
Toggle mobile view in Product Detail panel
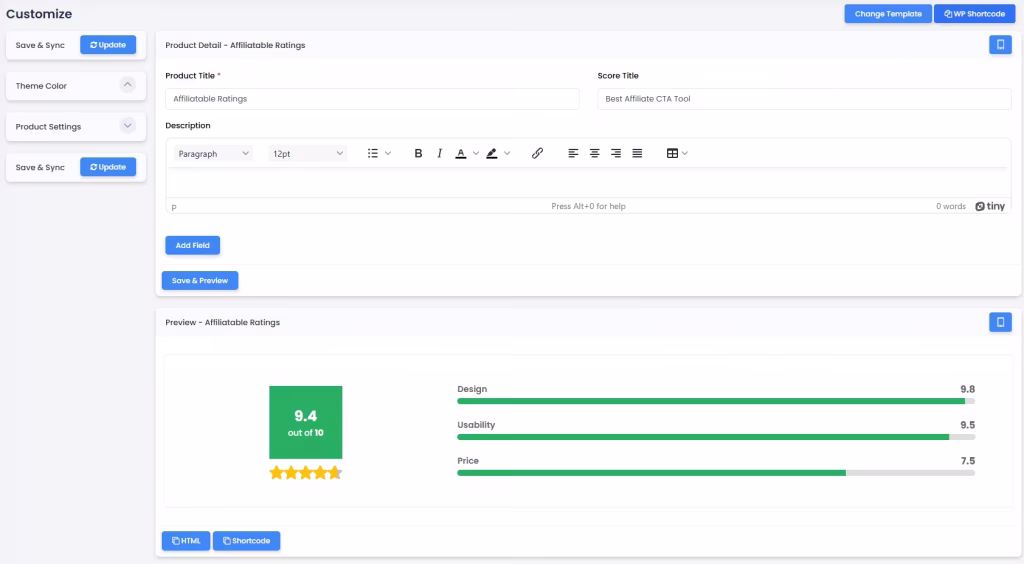(1000, 45)
